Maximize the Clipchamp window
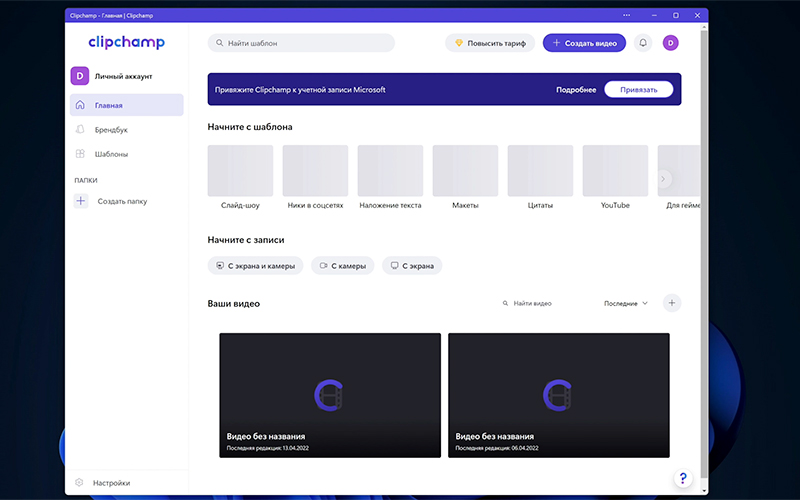The height and width of the screenshot is (500, 800). [676, 15]
